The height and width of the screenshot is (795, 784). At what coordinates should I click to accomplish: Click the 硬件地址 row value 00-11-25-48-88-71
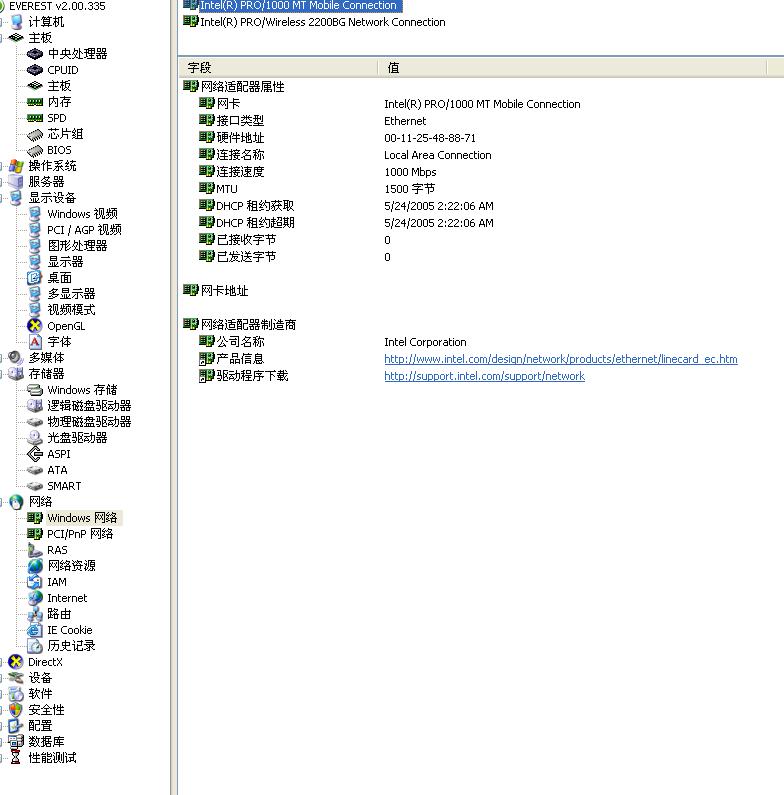coord(430,138)
